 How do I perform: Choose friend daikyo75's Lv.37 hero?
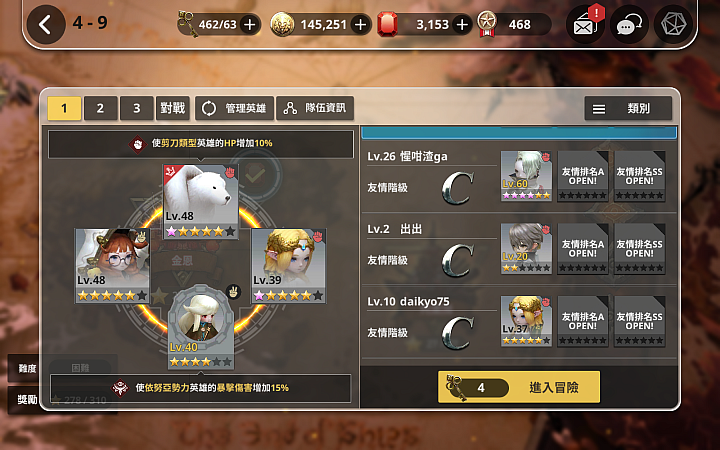pos(526,321)
